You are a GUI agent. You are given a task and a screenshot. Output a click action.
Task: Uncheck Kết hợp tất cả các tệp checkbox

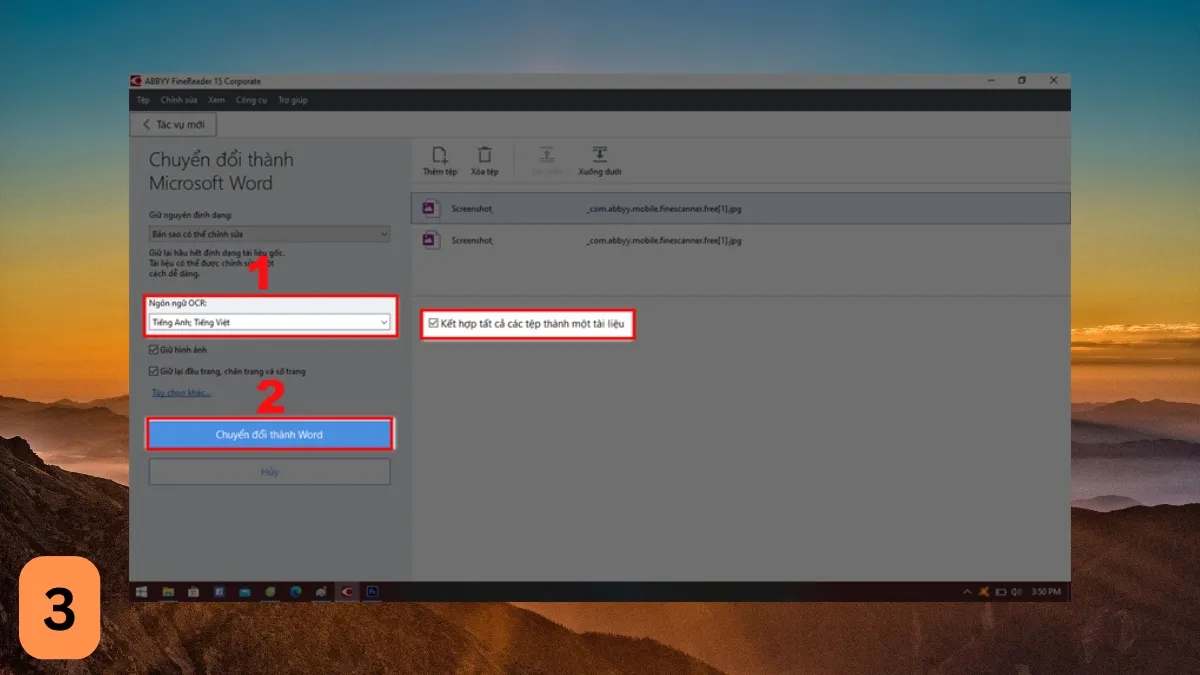tap(433, 324)
